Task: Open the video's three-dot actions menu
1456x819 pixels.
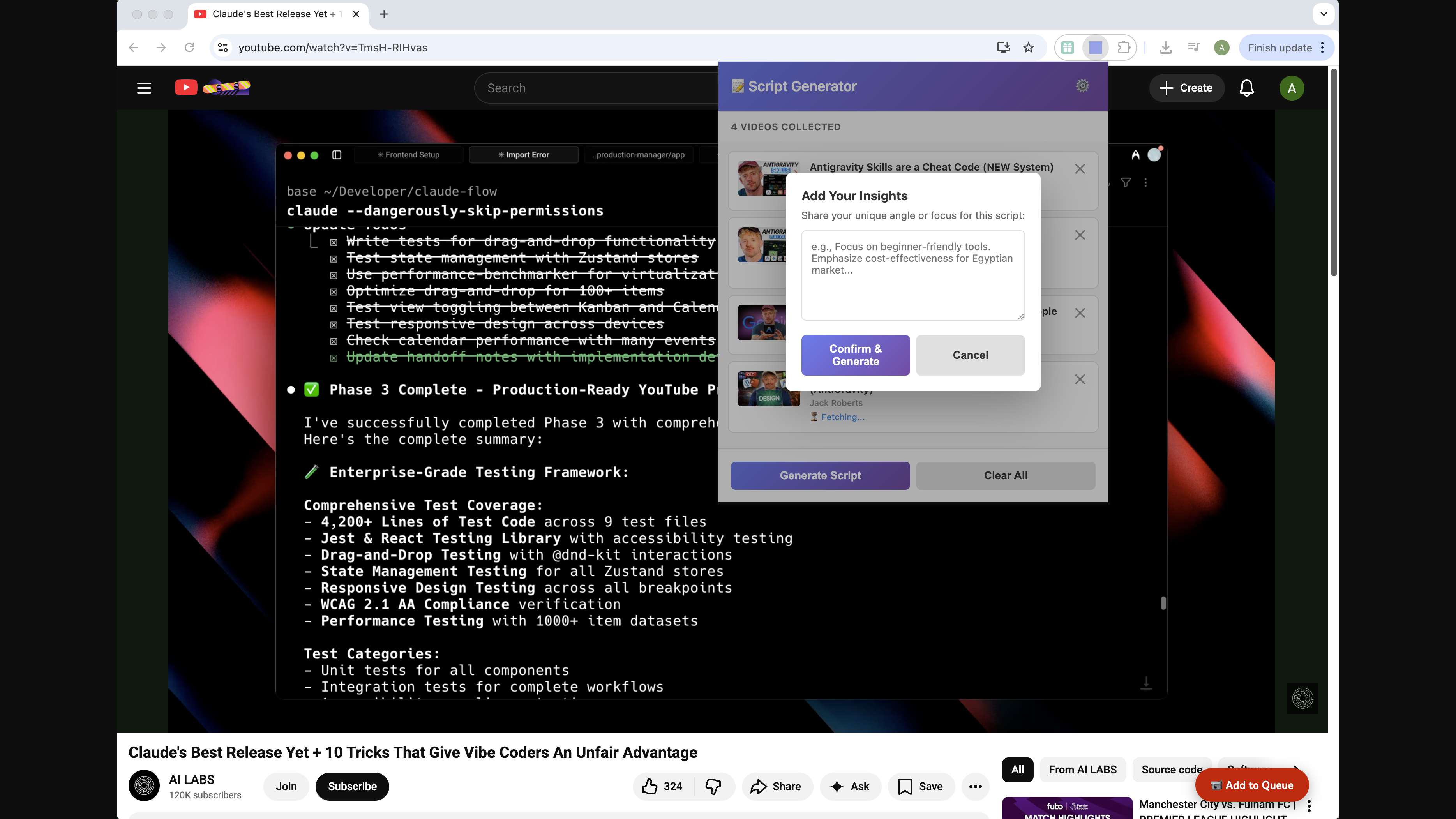Action: click(x=976, y=786)
